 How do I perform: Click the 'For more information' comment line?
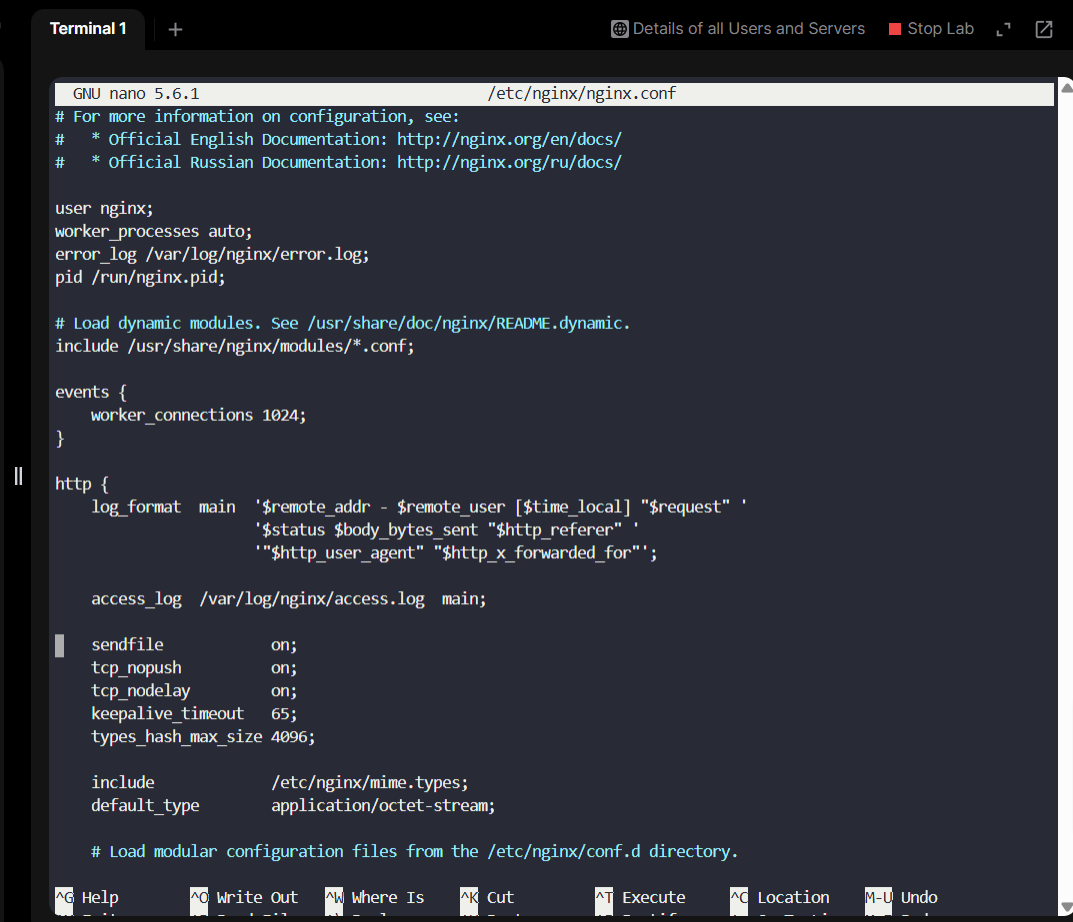tap(257, 117)
